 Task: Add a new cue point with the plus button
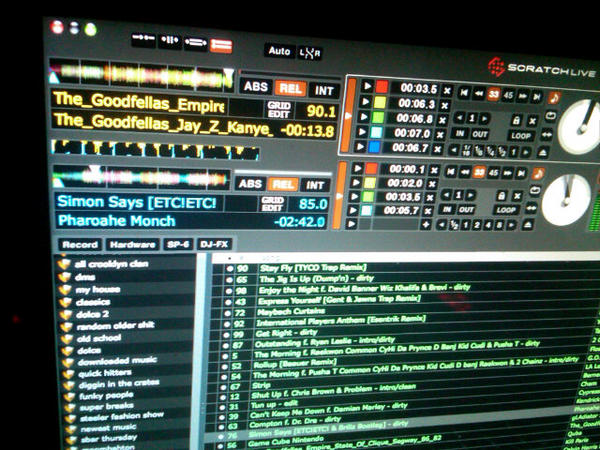tap(426, 225)
